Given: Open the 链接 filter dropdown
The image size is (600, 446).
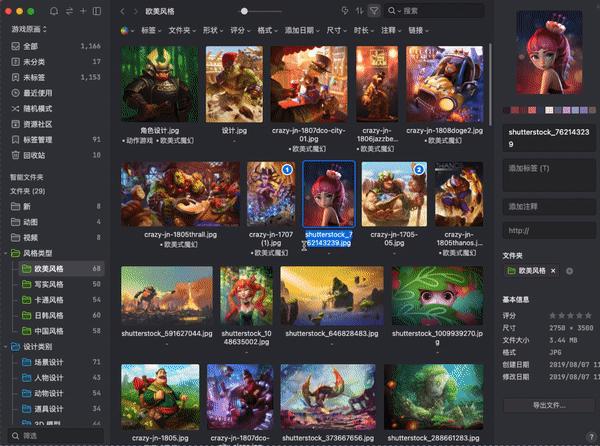Looking at the screenshot, I should point(419,30).
